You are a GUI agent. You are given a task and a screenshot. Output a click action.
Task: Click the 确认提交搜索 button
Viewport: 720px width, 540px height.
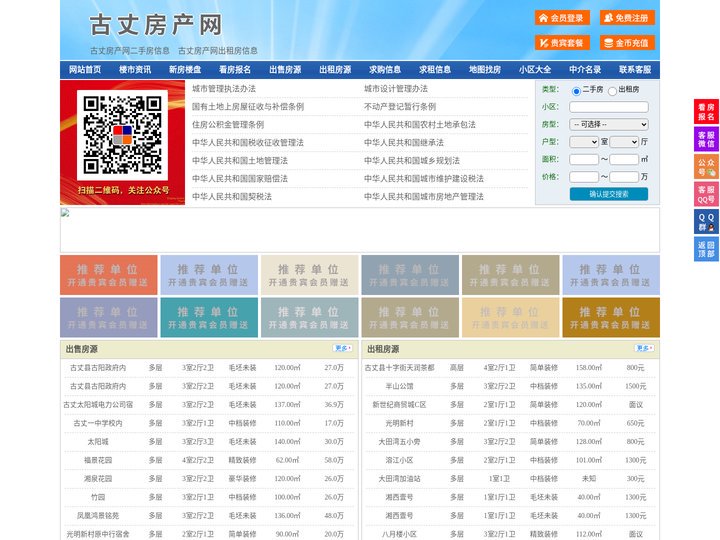[609, 194]
